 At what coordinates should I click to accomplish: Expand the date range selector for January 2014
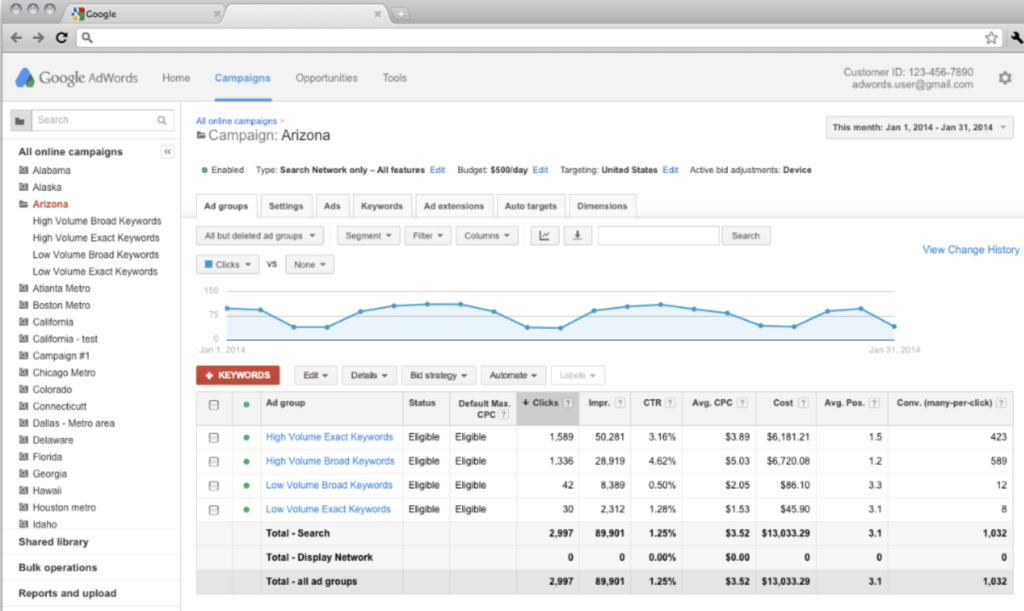tap(919, 128)
